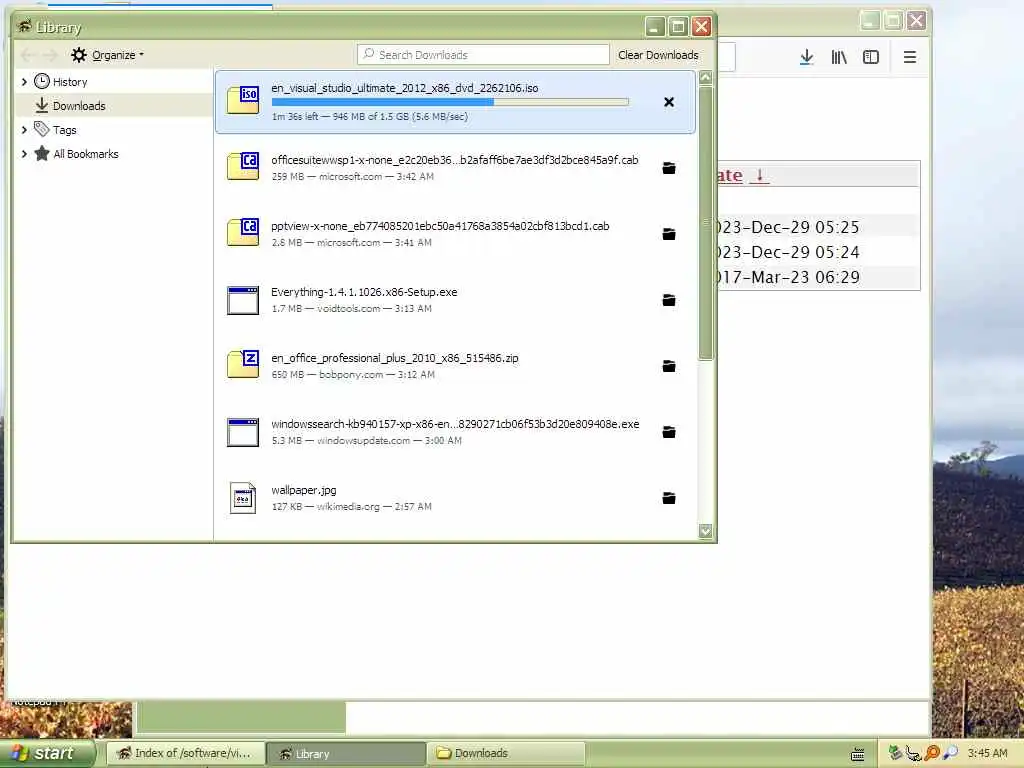Click the Search Downloads field

tap(483, 55)
